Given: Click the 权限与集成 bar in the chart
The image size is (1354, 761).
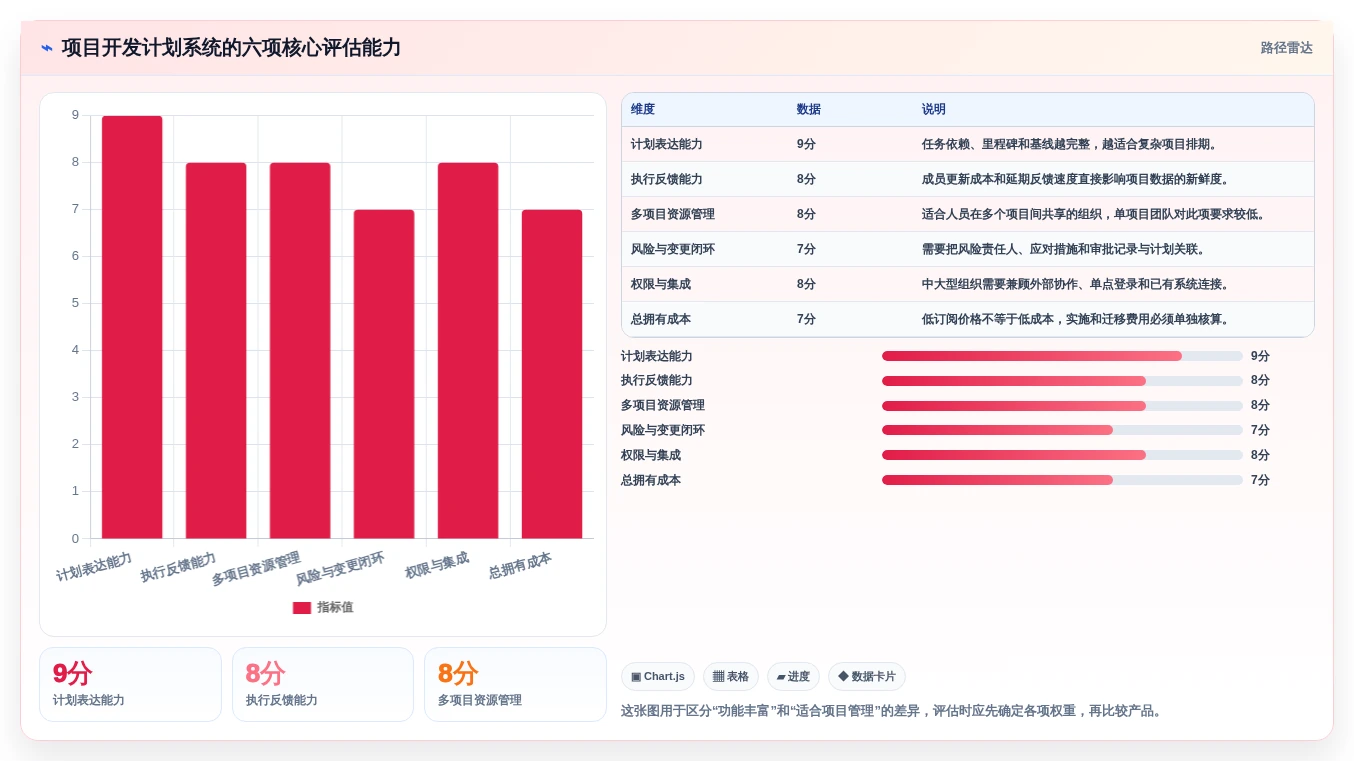Looking at the screenshot, I should pyautogui.click(x=468, y=350).
